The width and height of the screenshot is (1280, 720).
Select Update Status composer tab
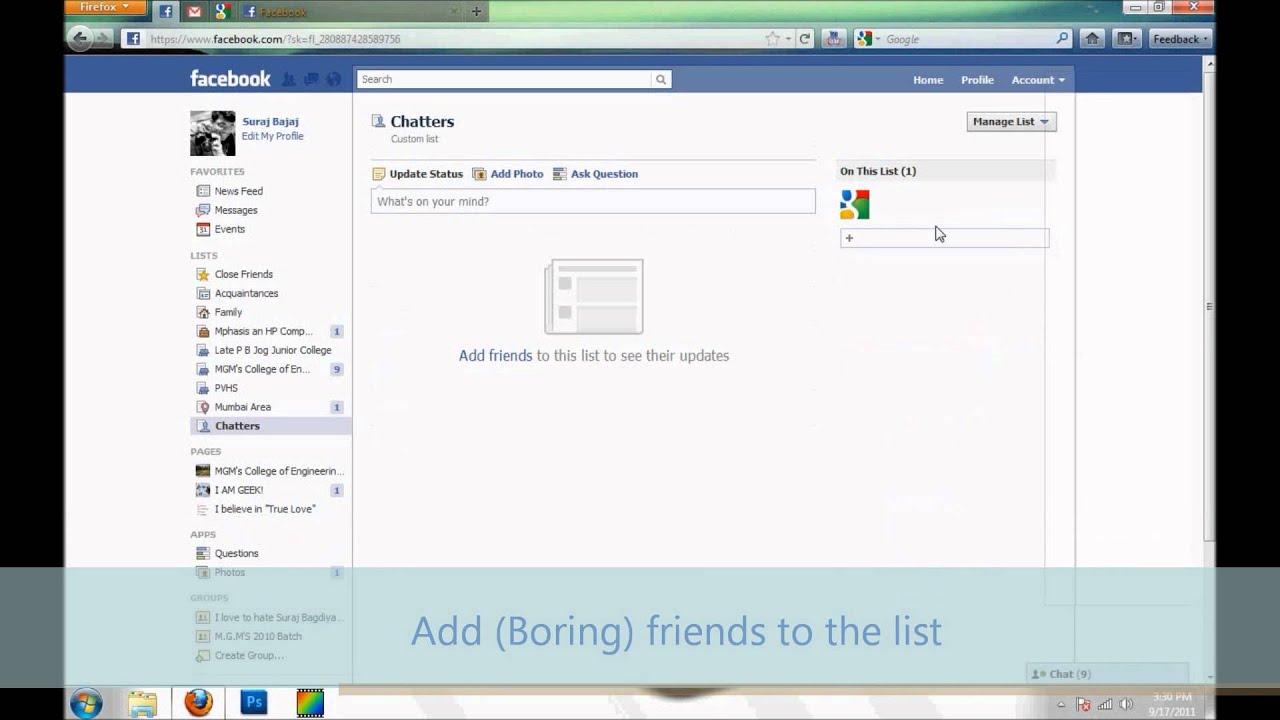(x=418, y=174)
